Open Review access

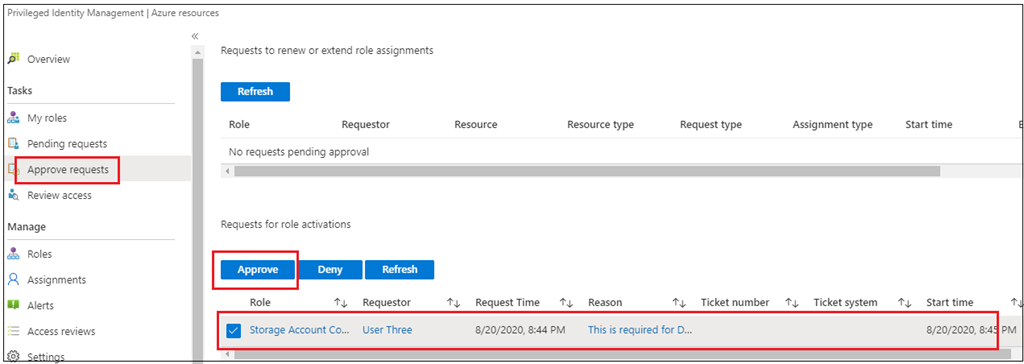click(59, 195)
